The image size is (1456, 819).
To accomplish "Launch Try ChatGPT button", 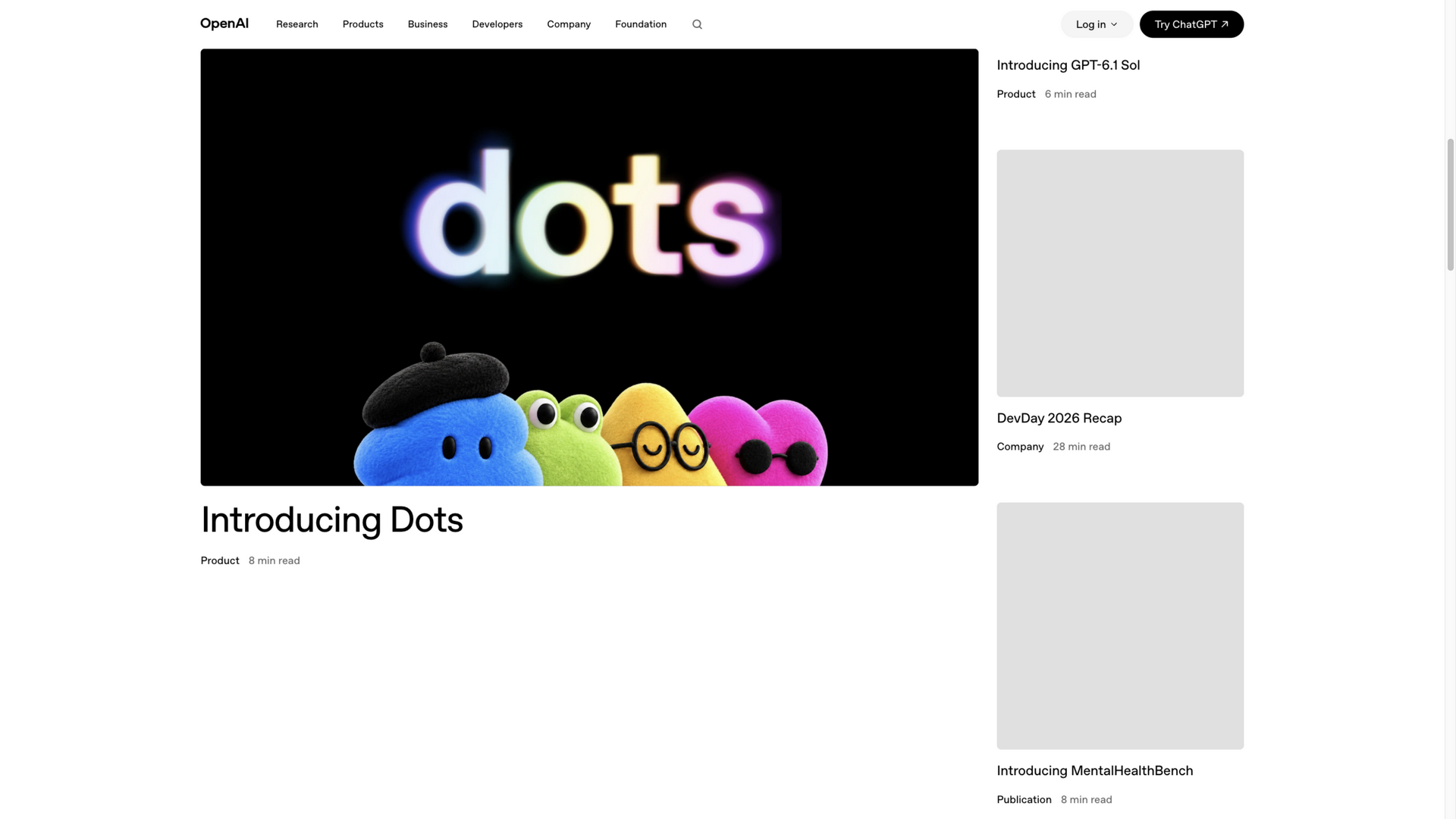I will [1191, 24].
